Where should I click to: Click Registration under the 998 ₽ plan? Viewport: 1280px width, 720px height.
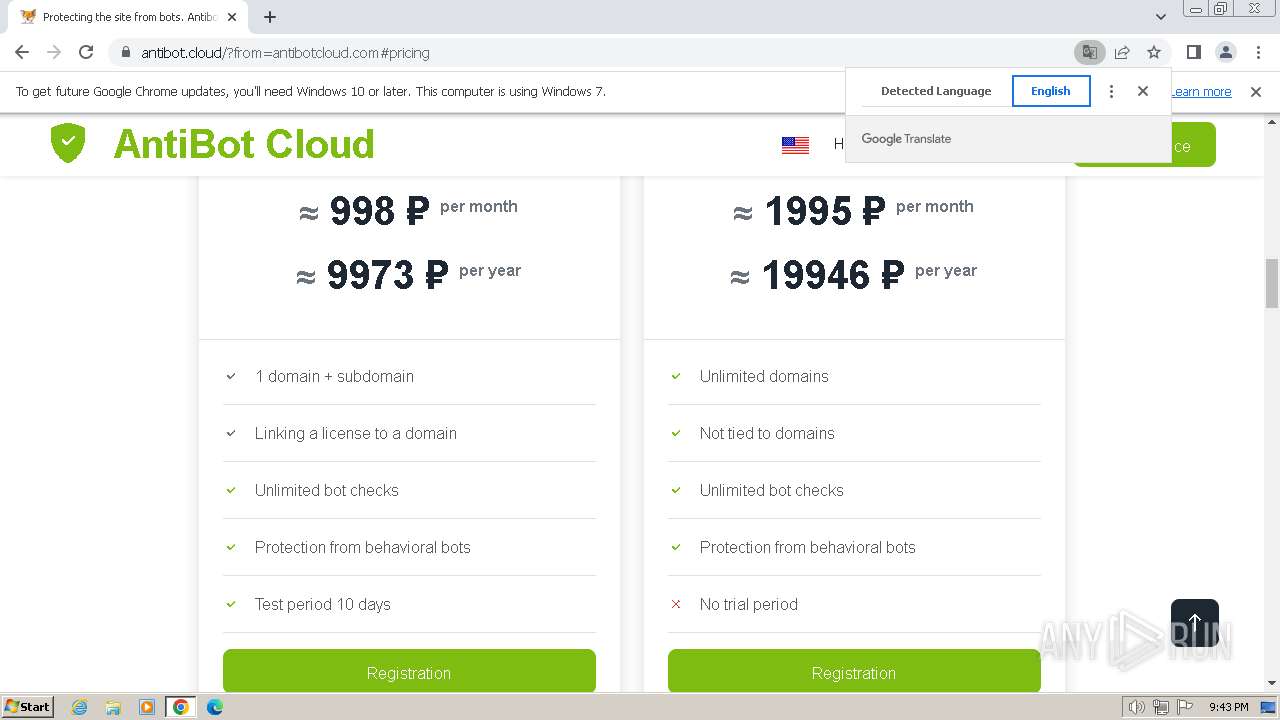(409, 672)
